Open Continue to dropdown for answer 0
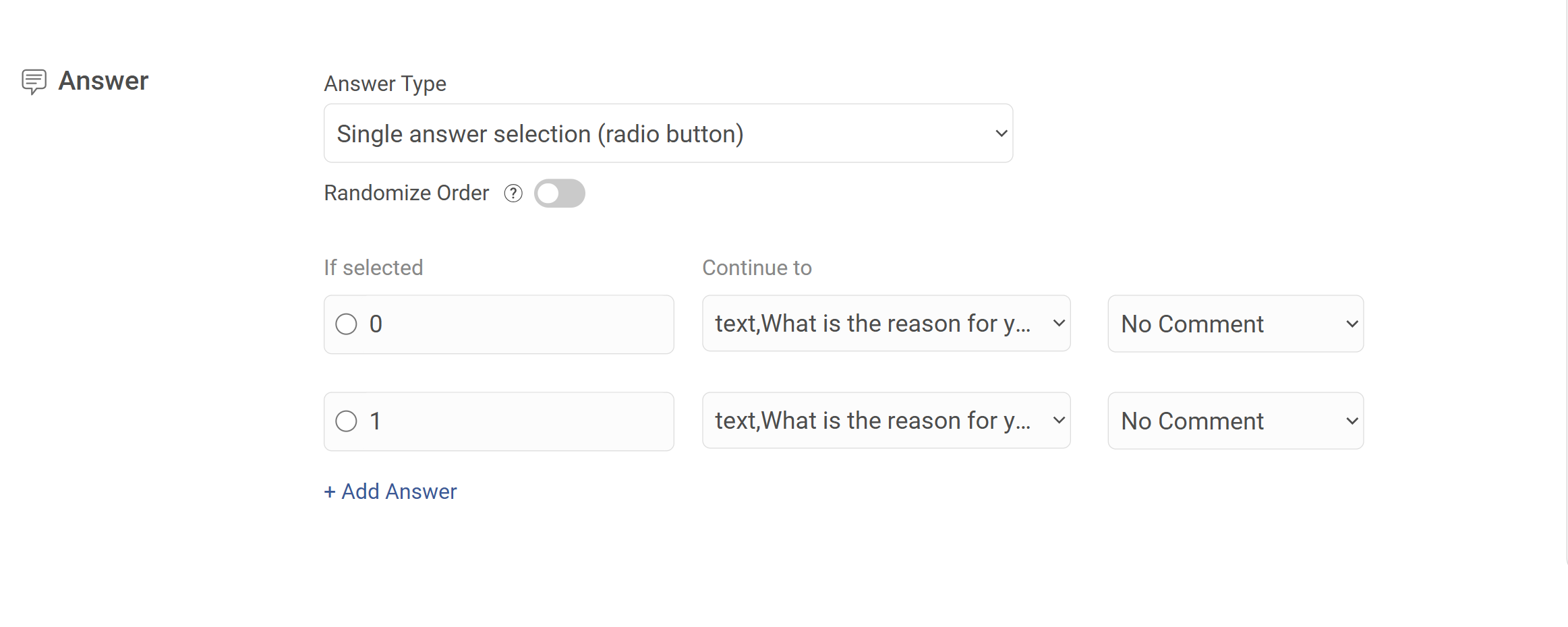The image size is (1568, 627). [886, 324]
